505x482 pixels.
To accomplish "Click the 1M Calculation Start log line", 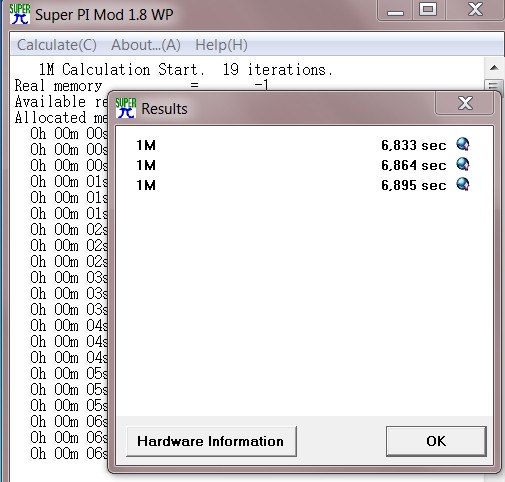I will coord(186,70).
